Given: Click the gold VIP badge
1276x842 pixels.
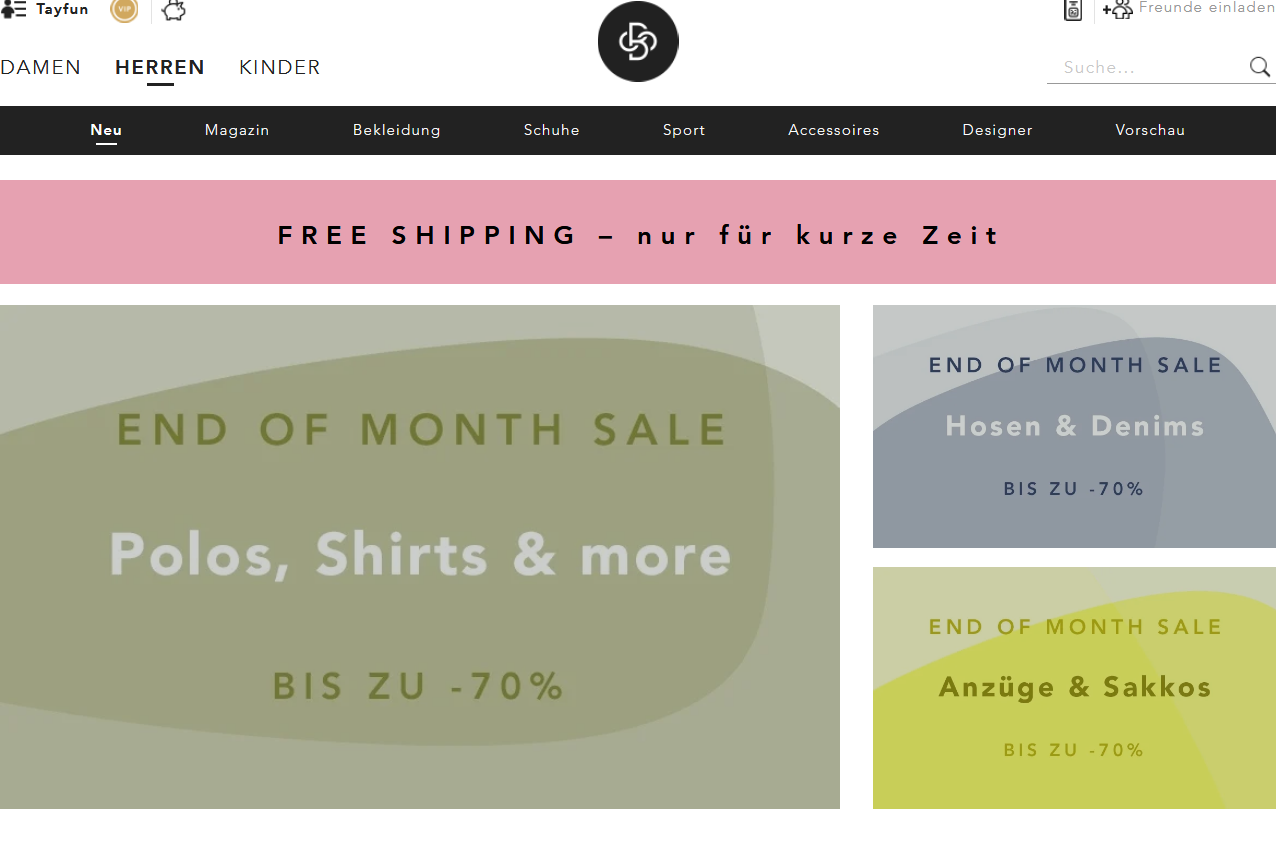Looking at the screenshot, I should [124, 10].
